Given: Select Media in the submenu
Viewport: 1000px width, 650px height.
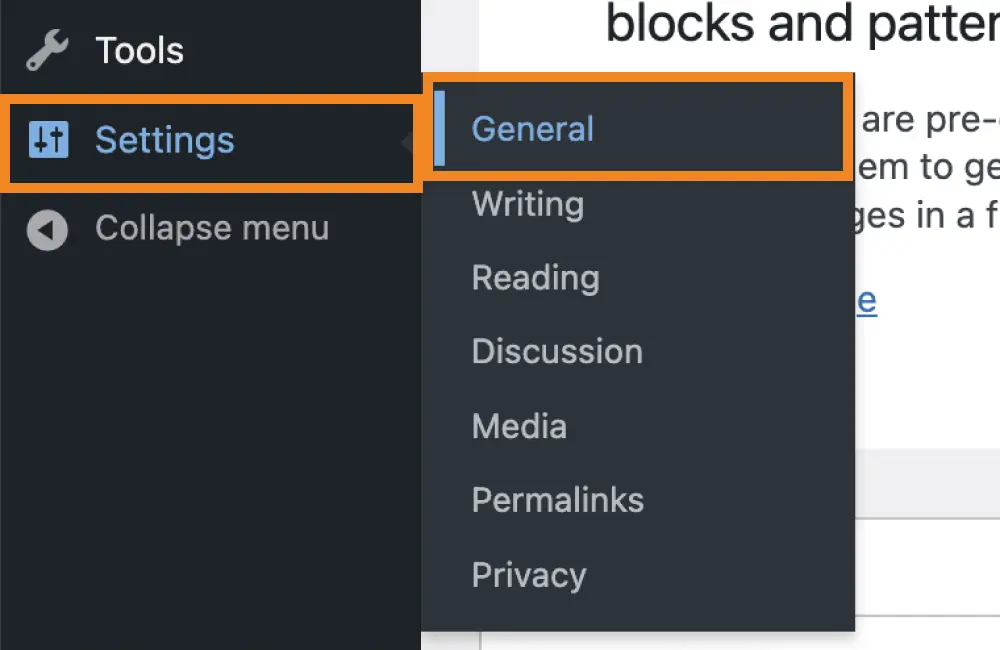Looking at the screenshot, I should click(519, 426).
